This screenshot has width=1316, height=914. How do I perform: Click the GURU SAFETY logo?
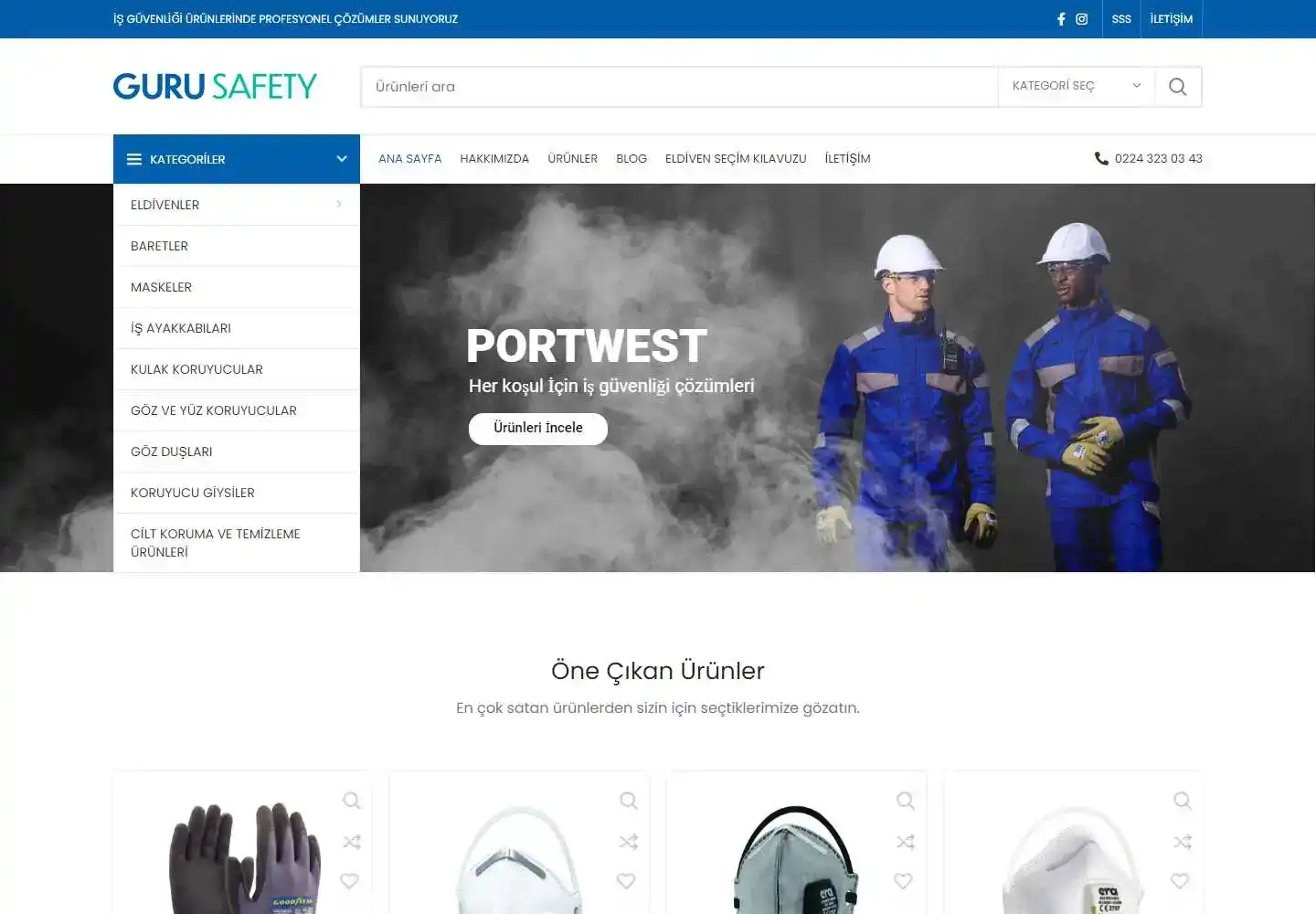[x=216, y=86]
